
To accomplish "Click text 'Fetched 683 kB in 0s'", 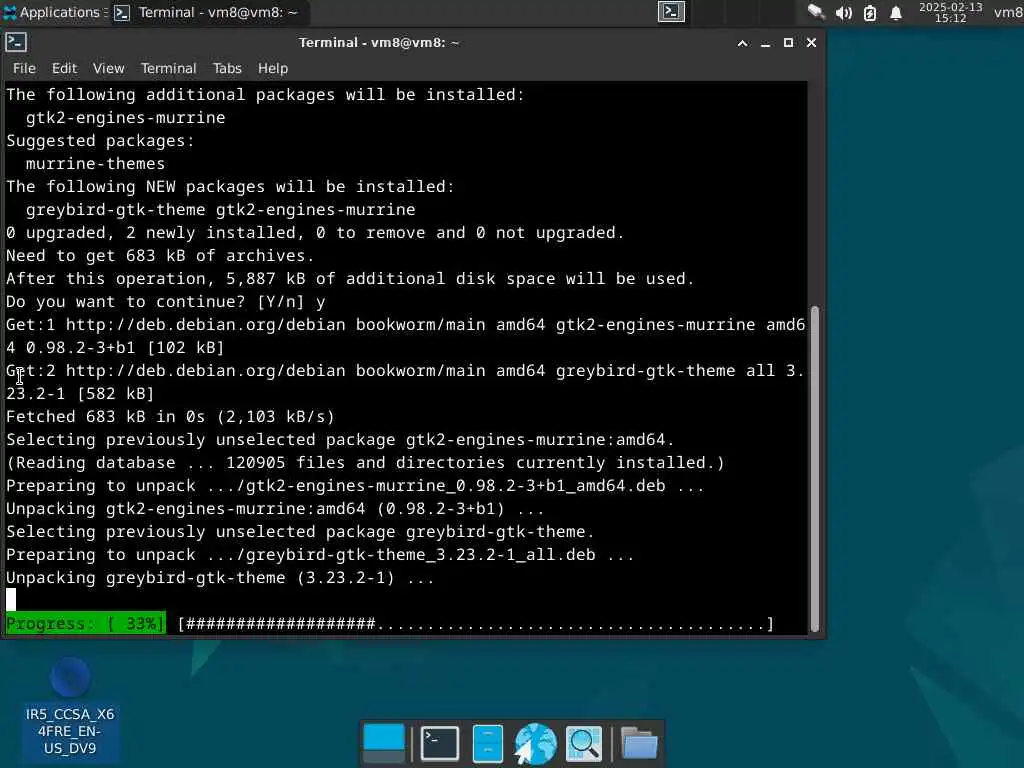I will coord(105,417).
